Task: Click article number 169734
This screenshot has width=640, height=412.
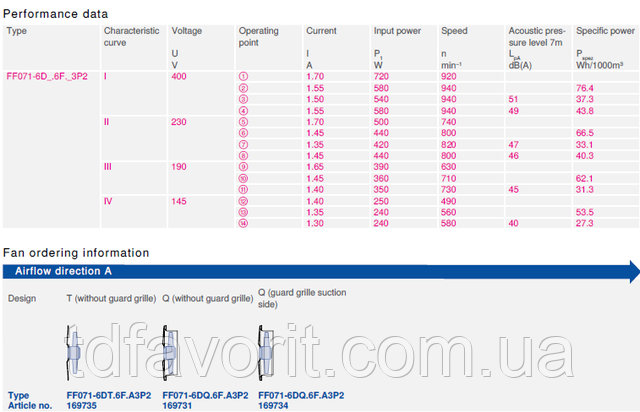Action: click(274, 406)
